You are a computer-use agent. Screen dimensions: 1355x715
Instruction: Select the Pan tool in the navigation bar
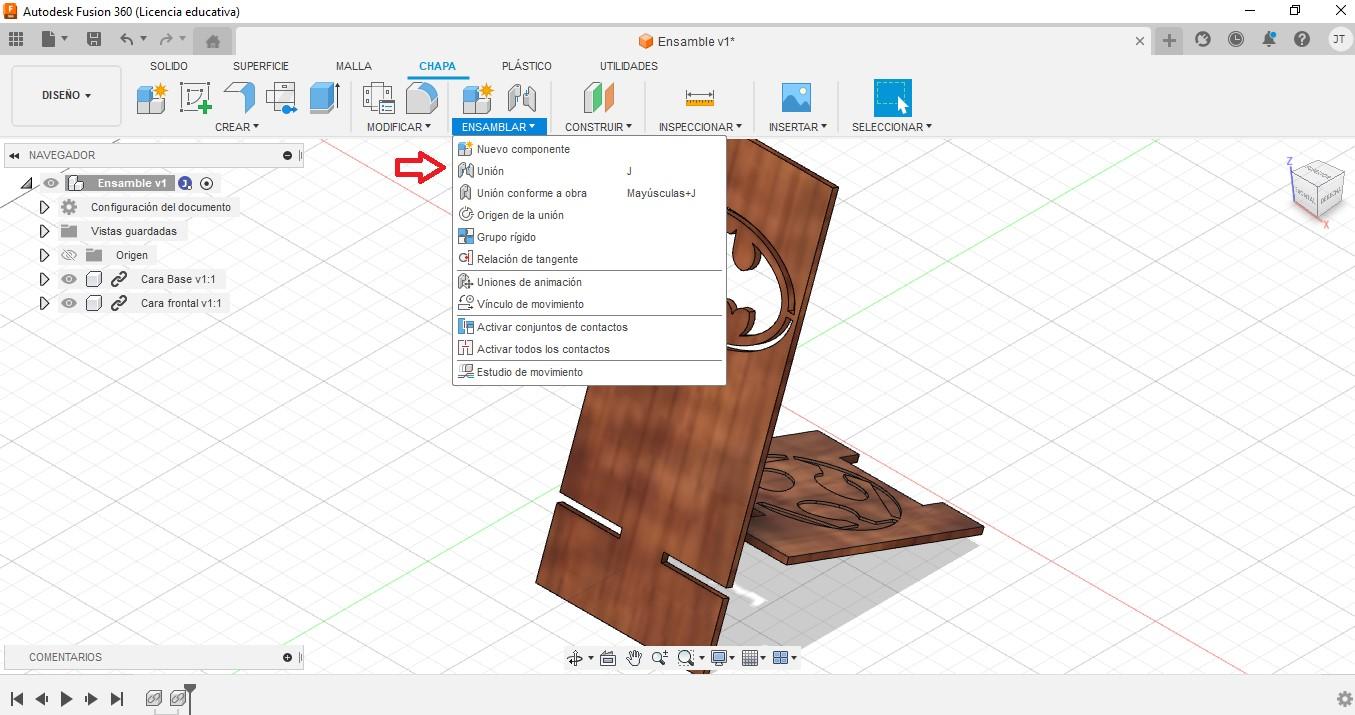pyautogui.click(x=634, y=657)
